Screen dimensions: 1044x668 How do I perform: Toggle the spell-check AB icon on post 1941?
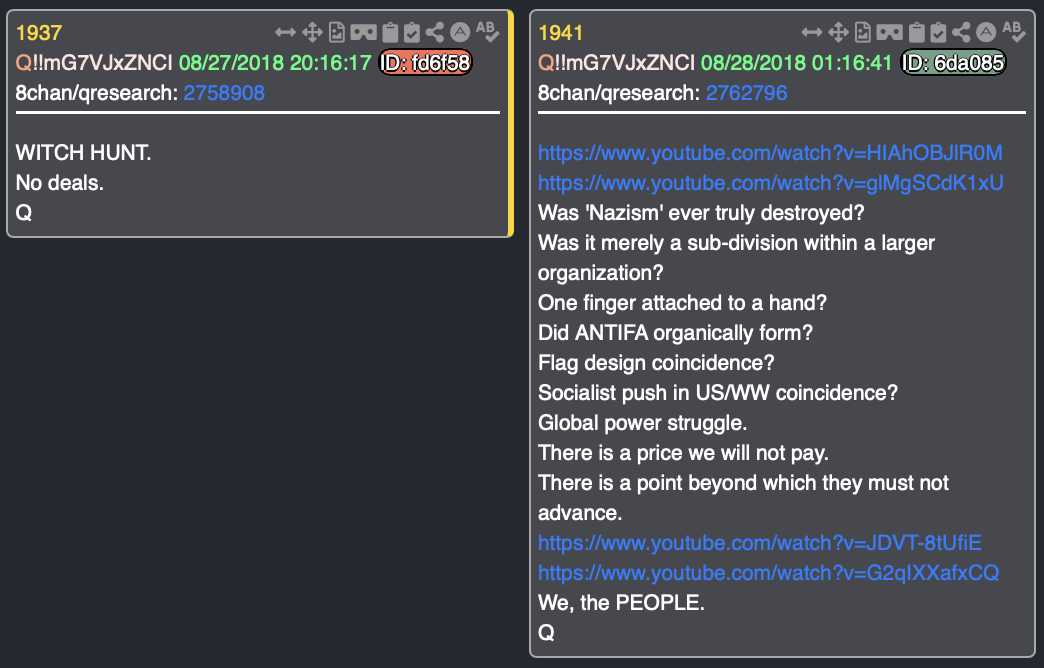tap(1013, 31)
